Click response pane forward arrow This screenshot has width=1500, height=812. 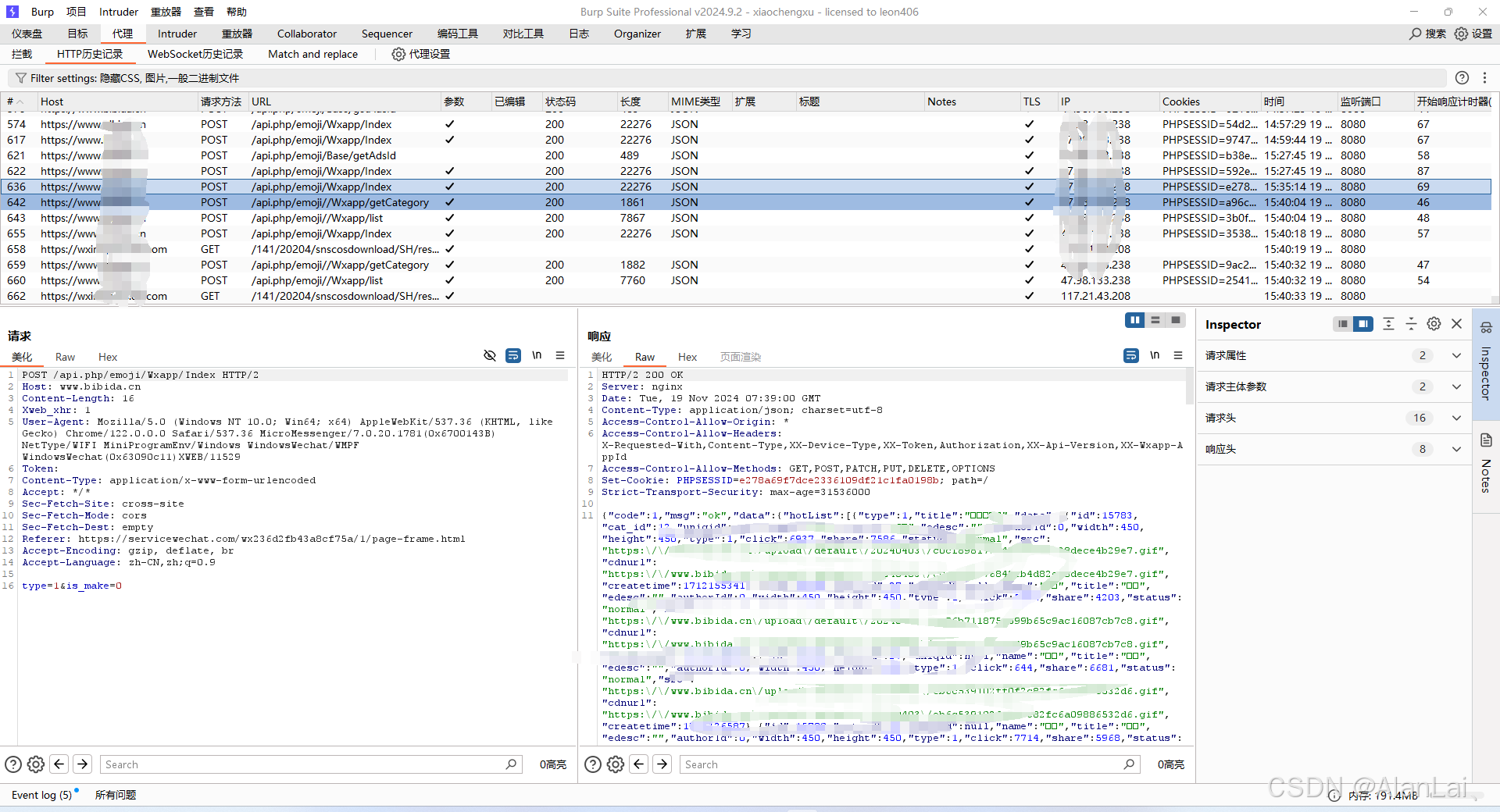(x=662, y=764)
